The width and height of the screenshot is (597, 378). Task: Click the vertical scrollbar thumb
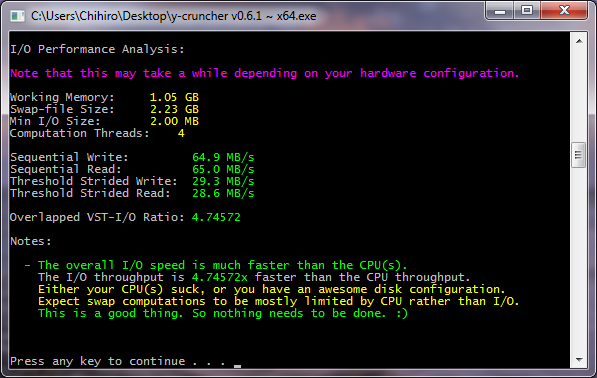point(579,155)
